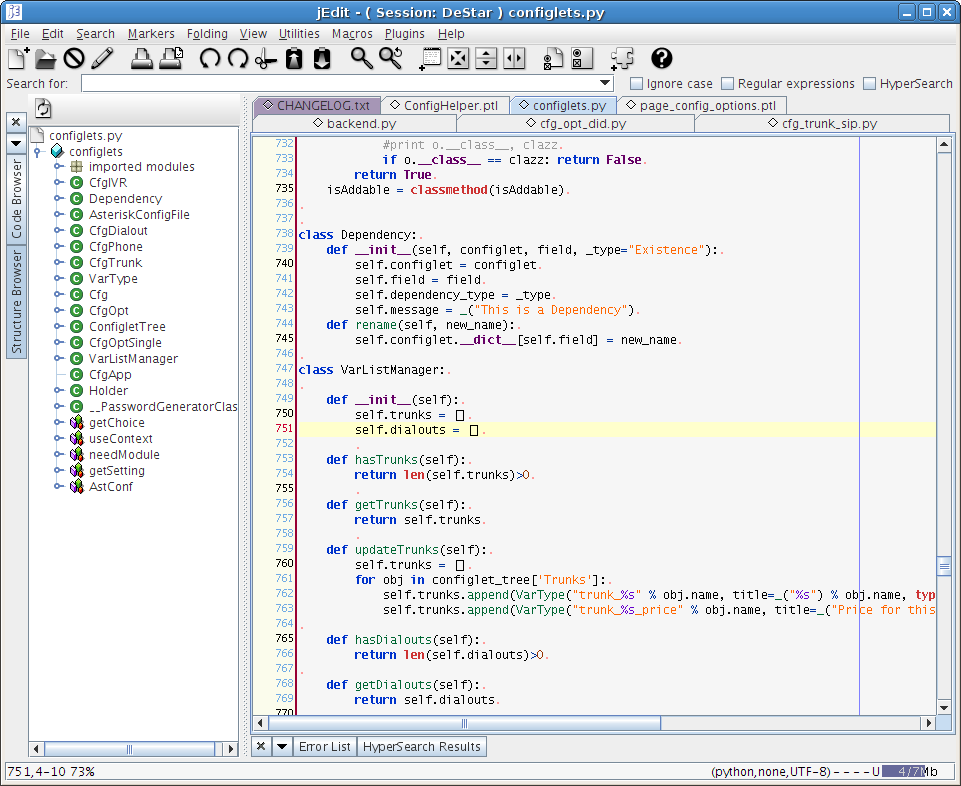Open the File menu

click(x=20, y=34)
